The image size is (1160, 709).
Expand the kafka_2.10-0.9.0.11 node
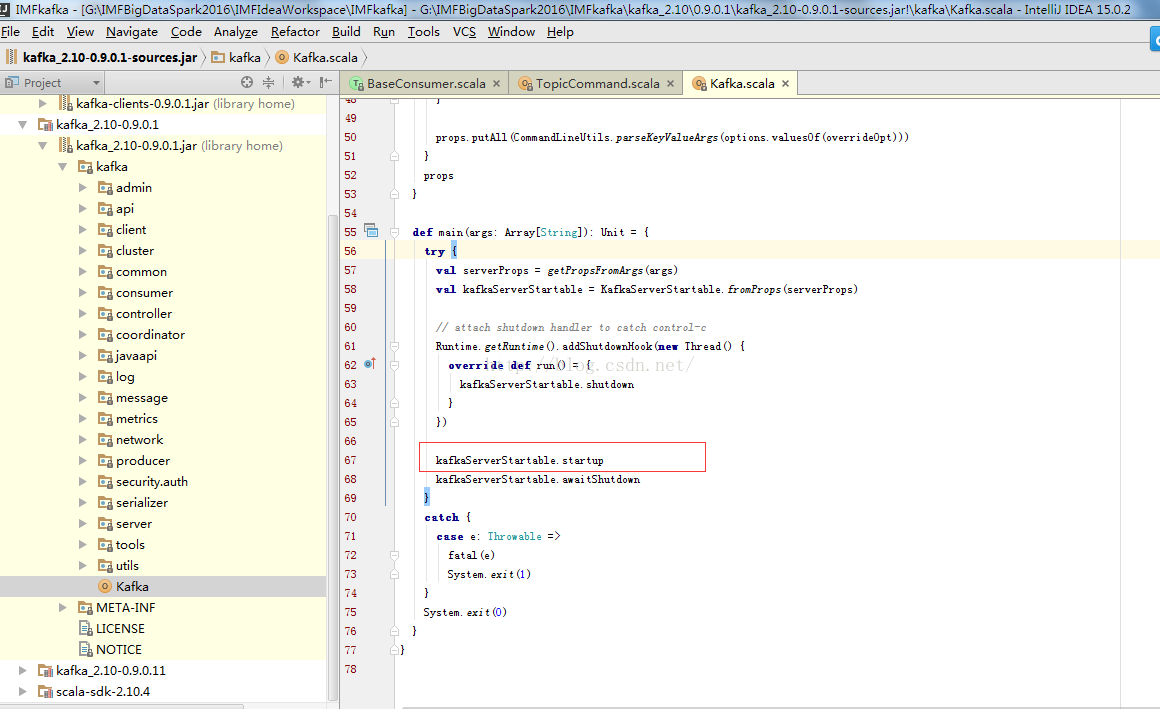coord(23,671)
